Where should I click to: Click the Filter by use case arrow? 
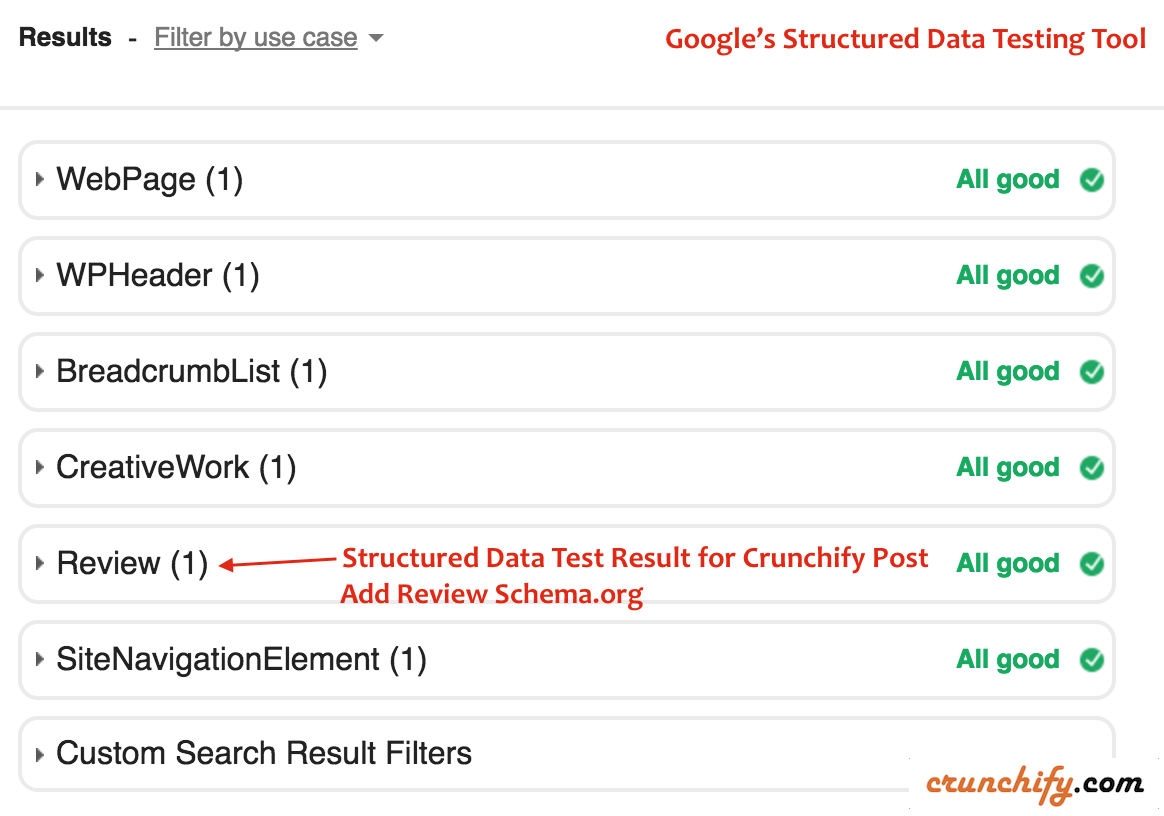click(x=376, y=39)
